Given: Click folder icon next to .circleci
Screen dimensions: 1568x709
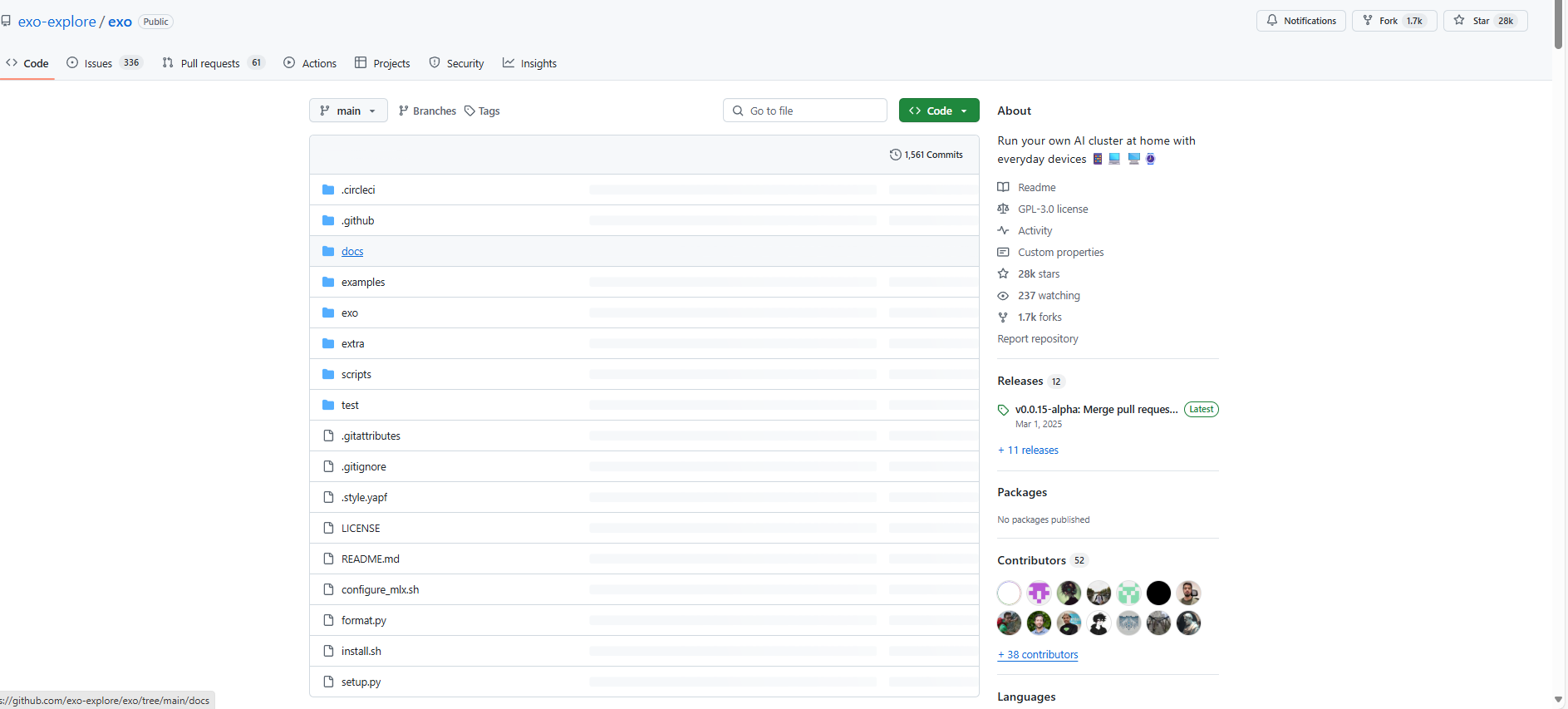Looking at the screenshot, I should point(328,190).
